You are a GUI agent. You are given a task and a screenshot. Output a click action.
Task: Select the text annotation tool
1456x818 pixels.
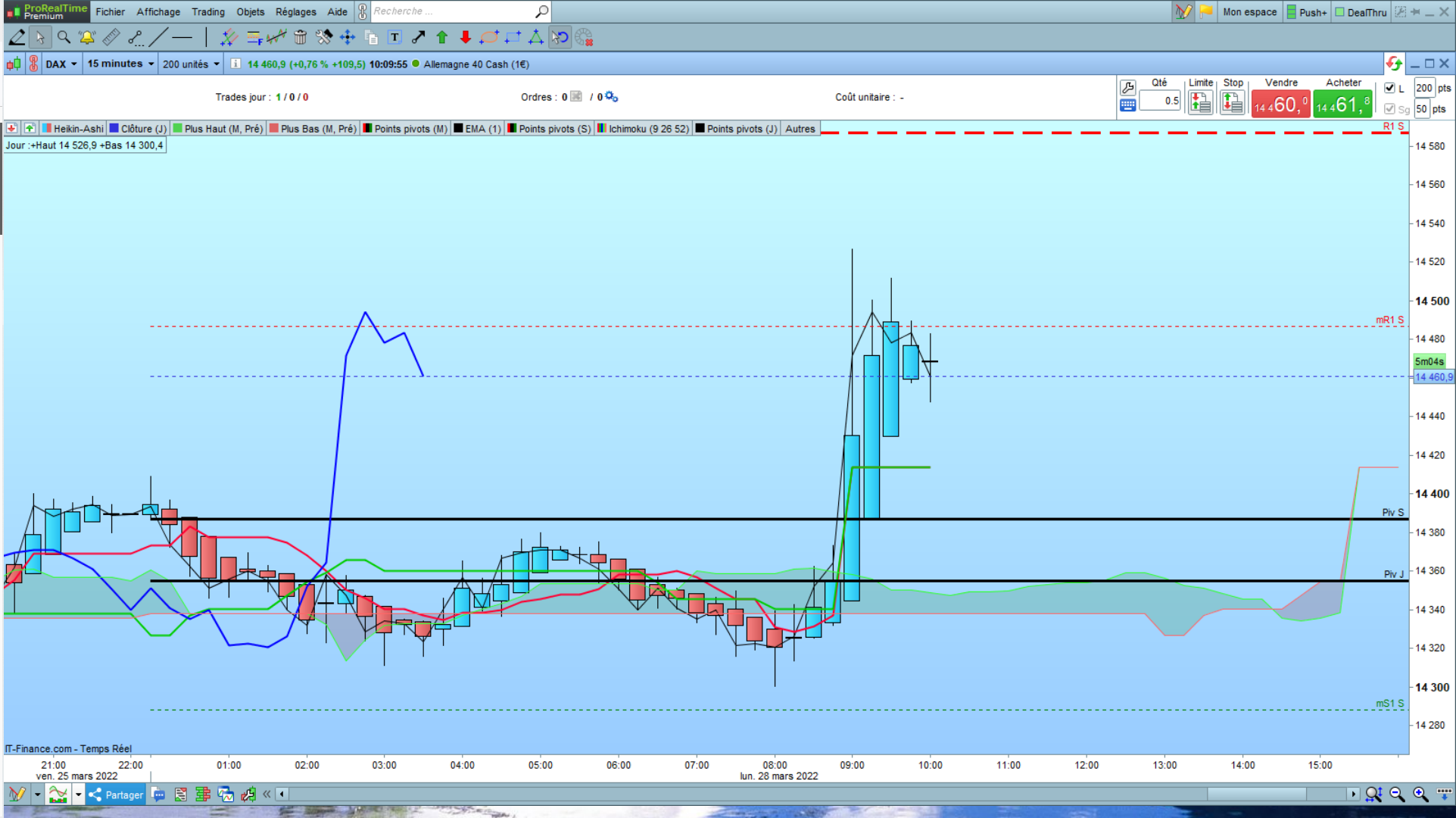394,37
